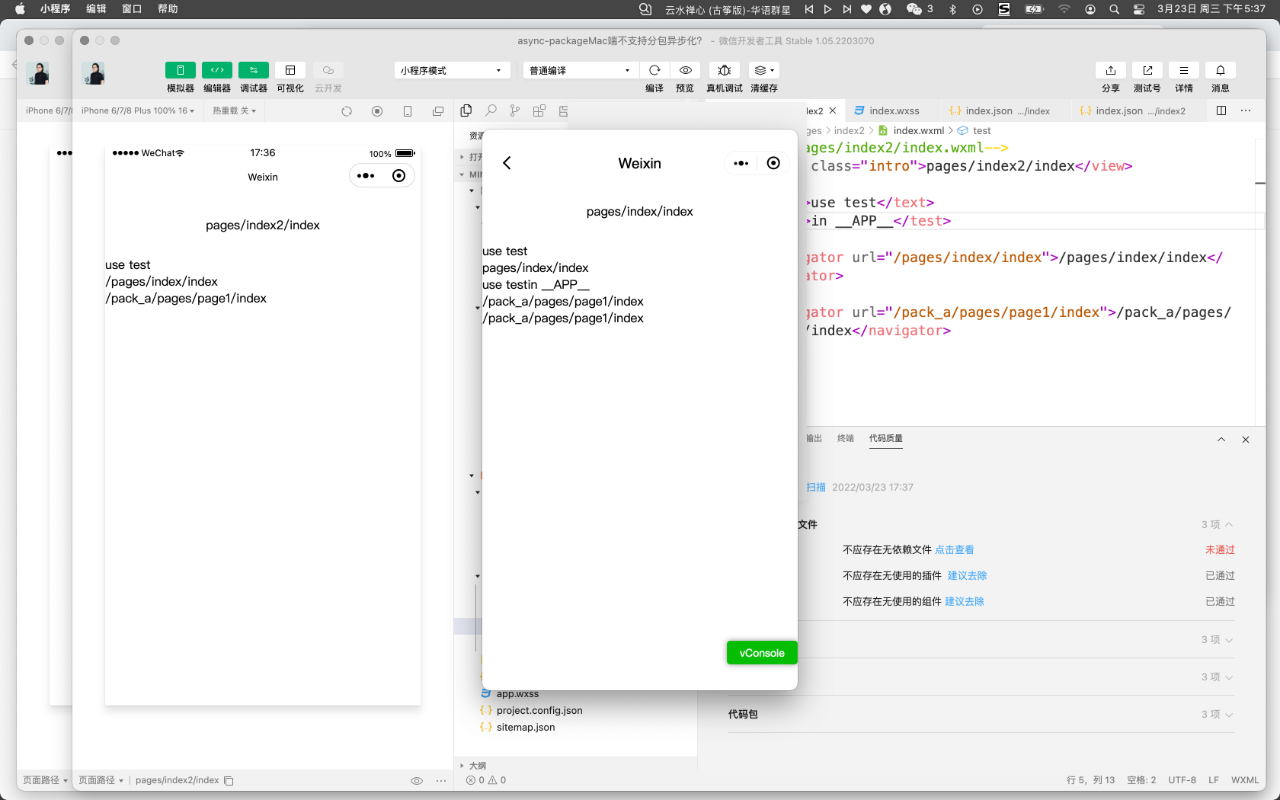Tap /pages/index/index link in simulator
1280x800 pixels.
[x=162, y=282]
